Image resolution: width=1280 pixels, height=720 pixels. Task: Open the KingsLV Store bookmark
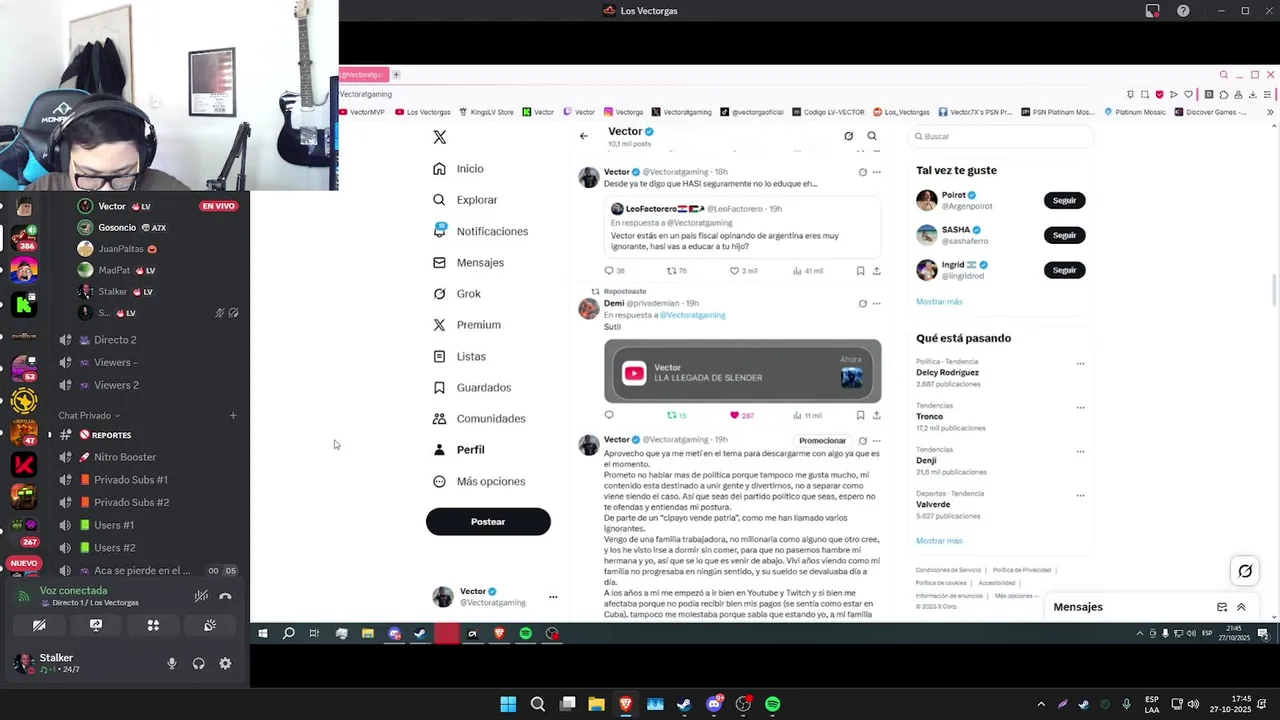[485, 112]
